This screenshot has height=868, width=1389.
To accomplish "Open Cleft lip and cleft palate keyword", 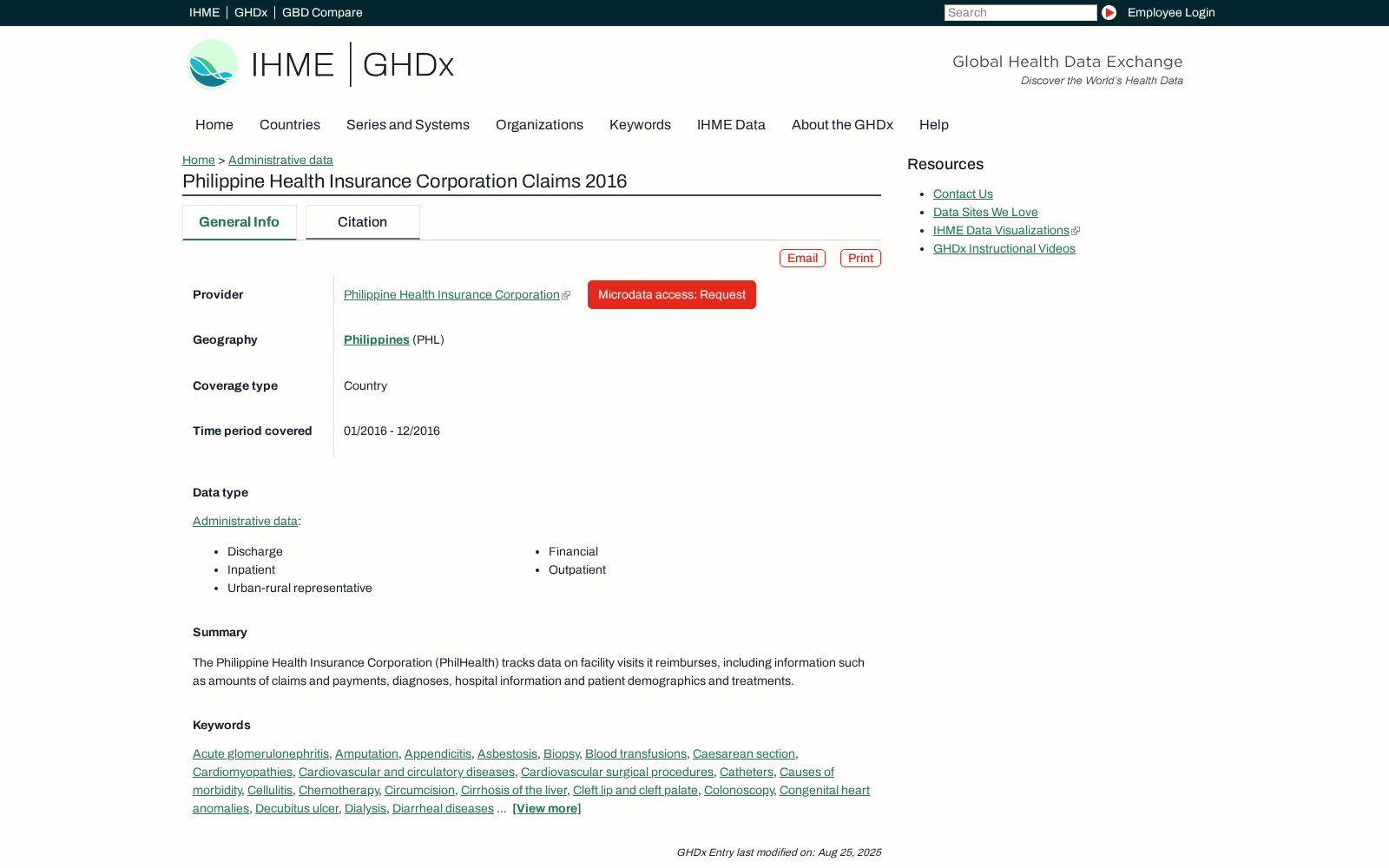I will 635,791.
